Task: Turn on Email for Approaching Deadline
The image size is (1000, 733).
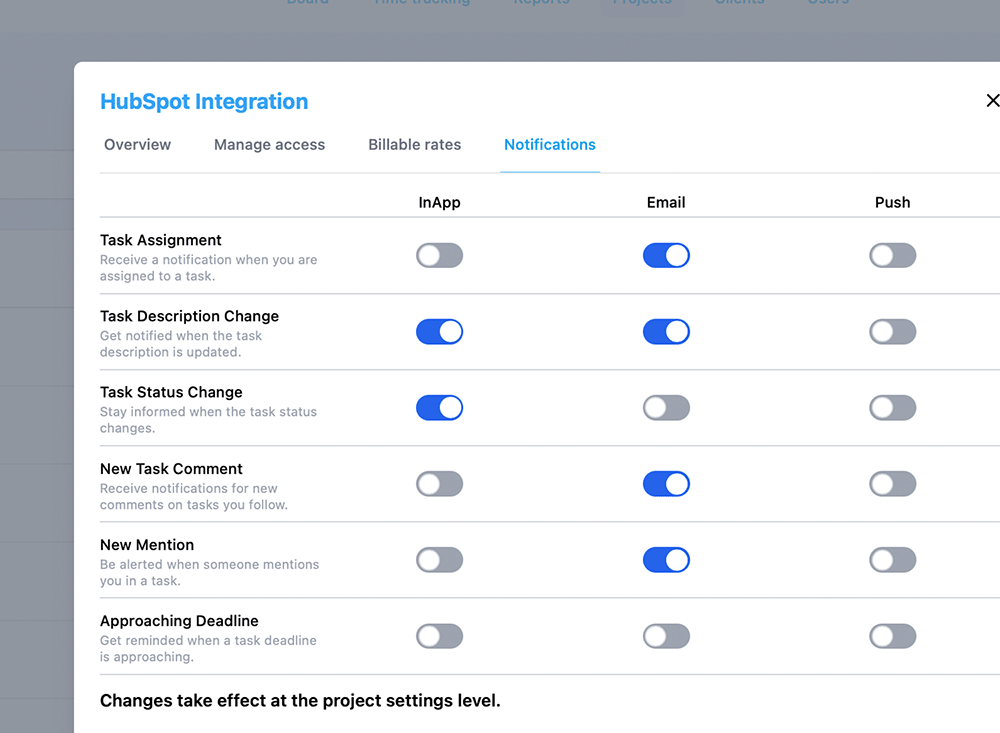Action: coord(666,636)
